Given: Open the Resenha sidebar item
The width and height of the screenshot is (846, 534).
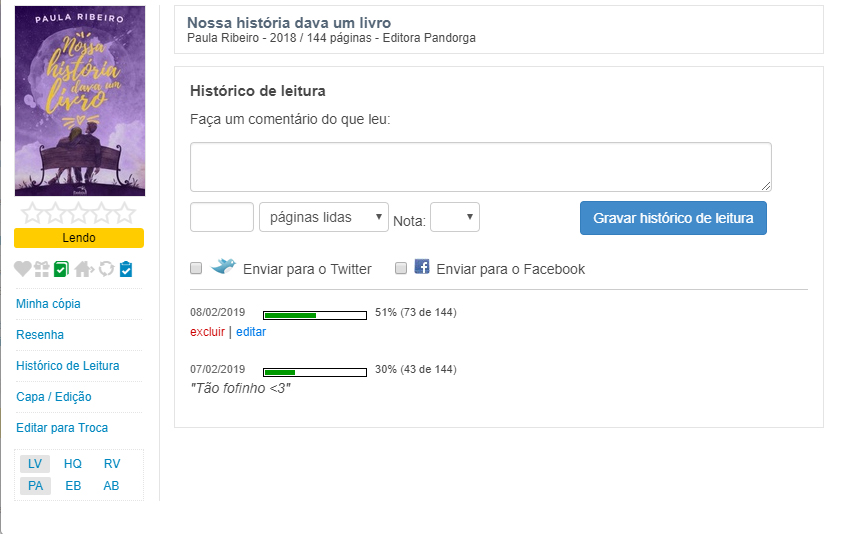Looking at the screenshot, I should (x=40, y=335).
